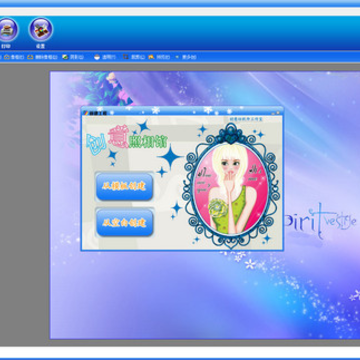This screenshot has height=360, width=360.
Task: Choose the square crop tool icon
Action: click(x=126, y=57)
